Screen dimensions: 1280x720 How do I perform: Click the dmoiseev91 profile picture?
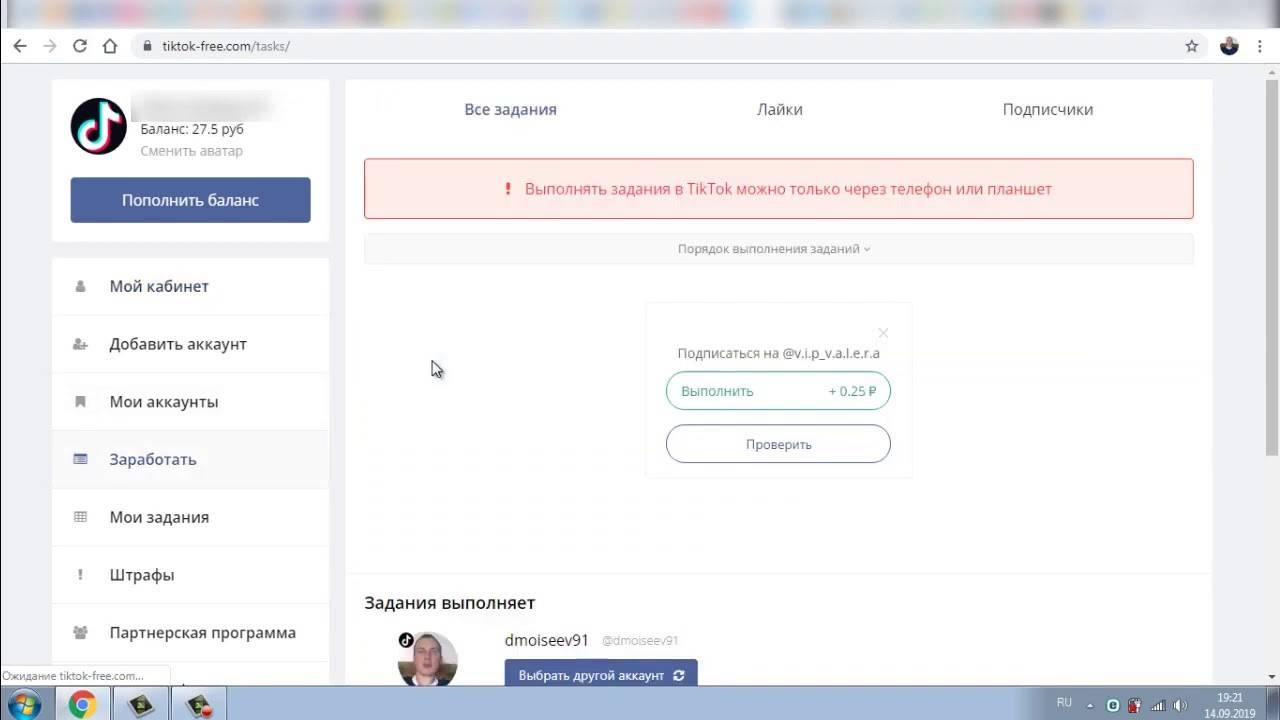pos(428,660)
